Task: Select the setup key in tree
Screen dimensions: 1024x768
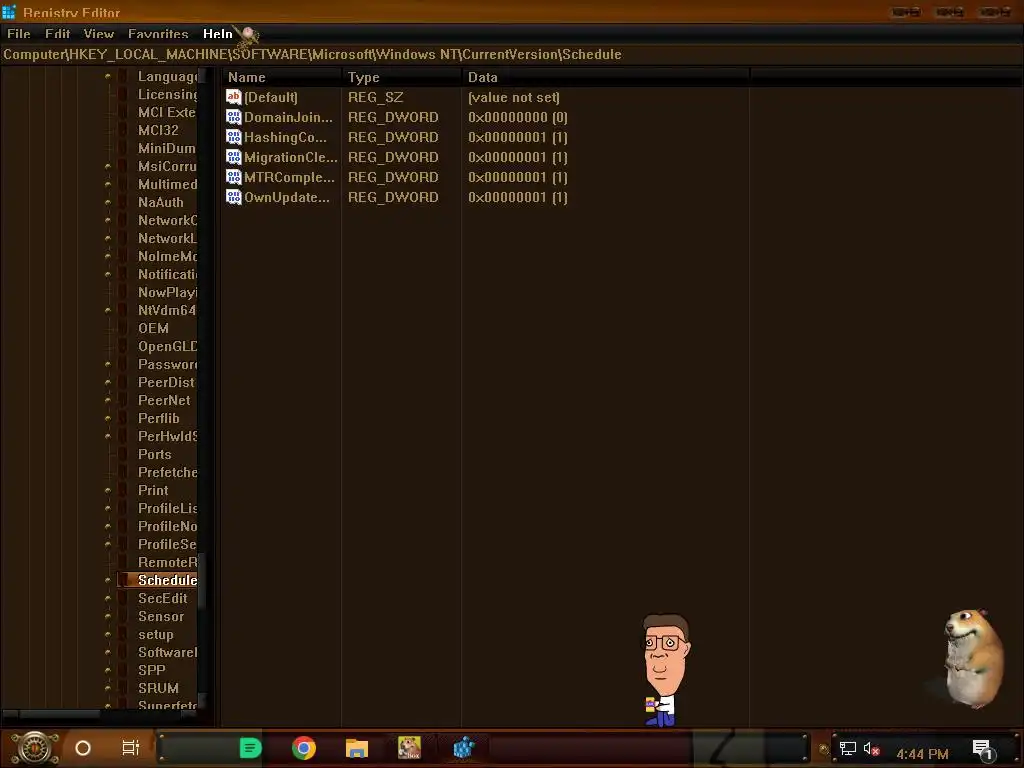Action: coord(156,634)
